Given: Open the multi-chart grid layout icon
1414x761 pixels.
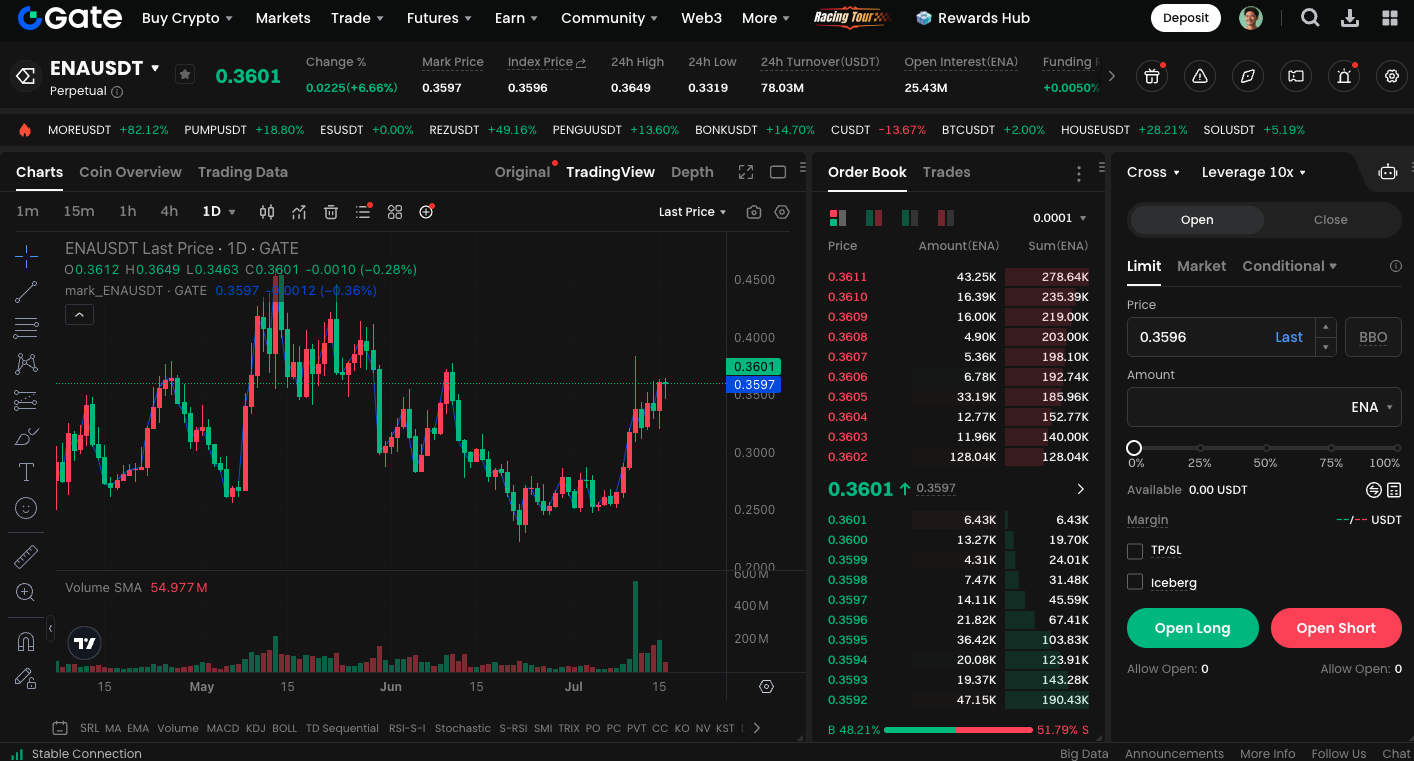Looking at the screenshot, I should (x=395, y=212).
